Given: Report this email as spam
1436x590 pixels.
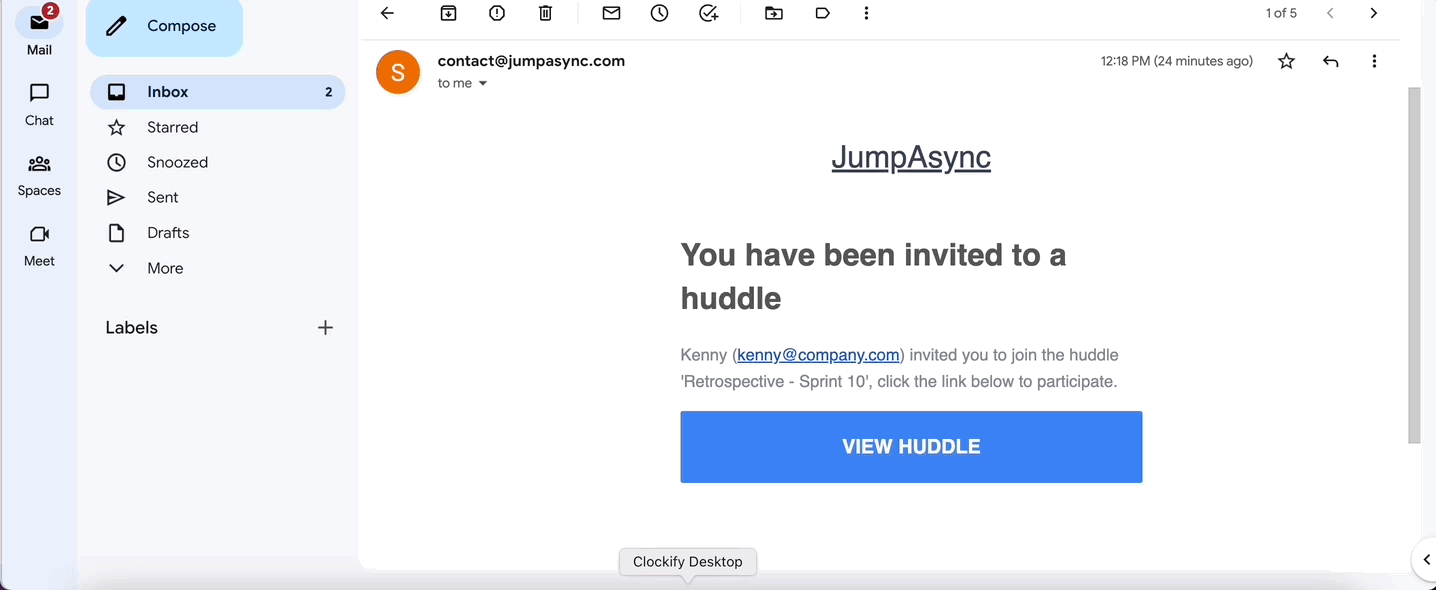Looking at the screenshot, I should (497, 13).
